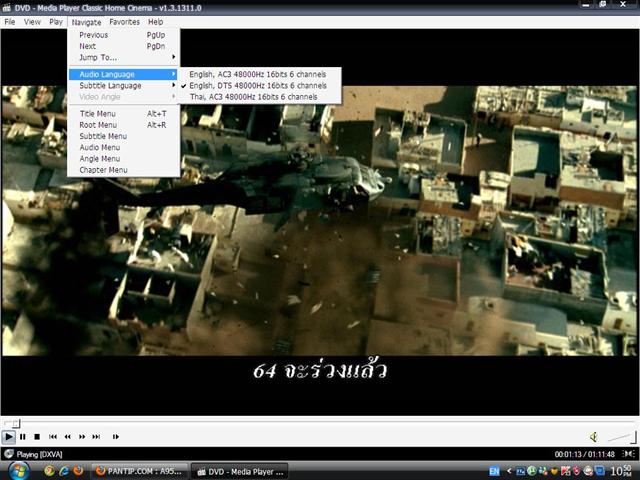Click the 00:01:13 / 01:11:48 time display
Viewport: 640px width, 480px height.
click(584, 454)
